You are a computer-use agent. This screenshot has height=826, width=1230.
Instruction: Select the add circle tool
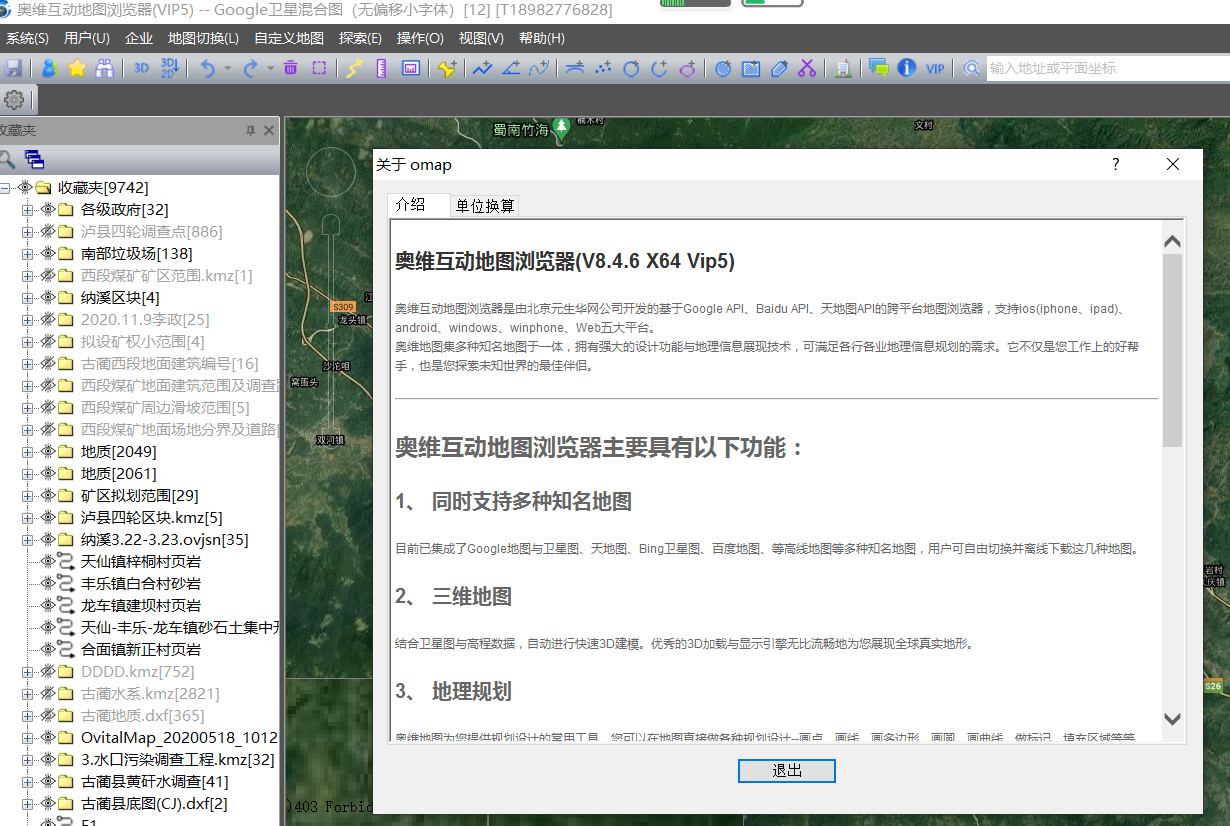tap(631, 68)
